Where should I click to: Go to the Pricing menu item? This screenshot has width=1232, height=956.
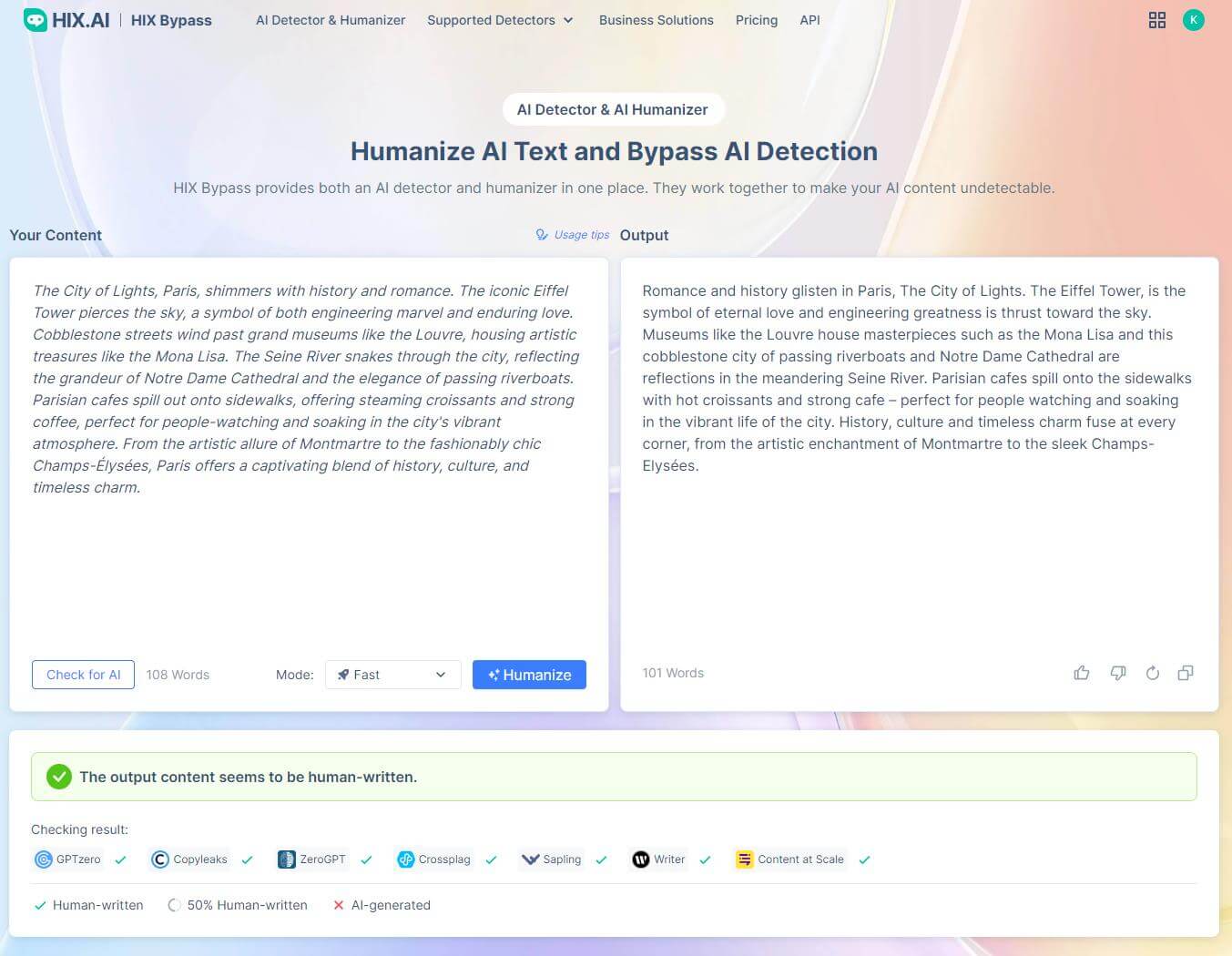[x=756, y=20]
